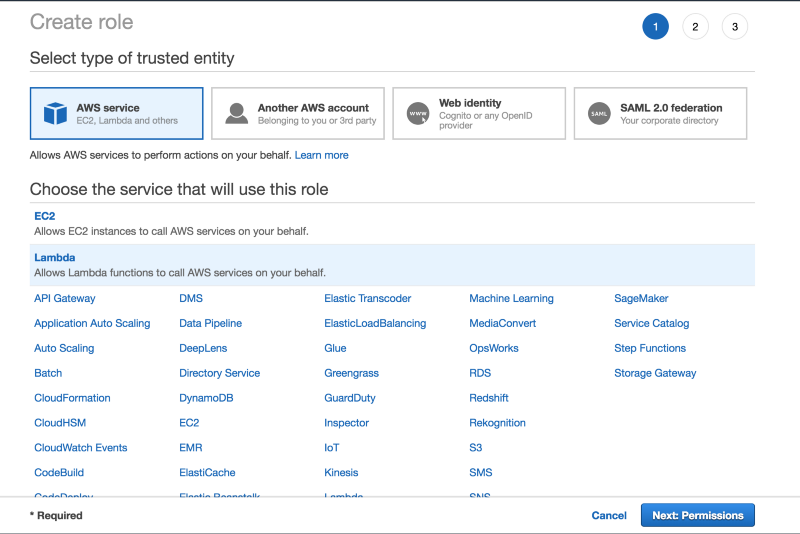Screen dimensions: 800x534
Task: Choose Service Catalog service
Action: [652, 323]
